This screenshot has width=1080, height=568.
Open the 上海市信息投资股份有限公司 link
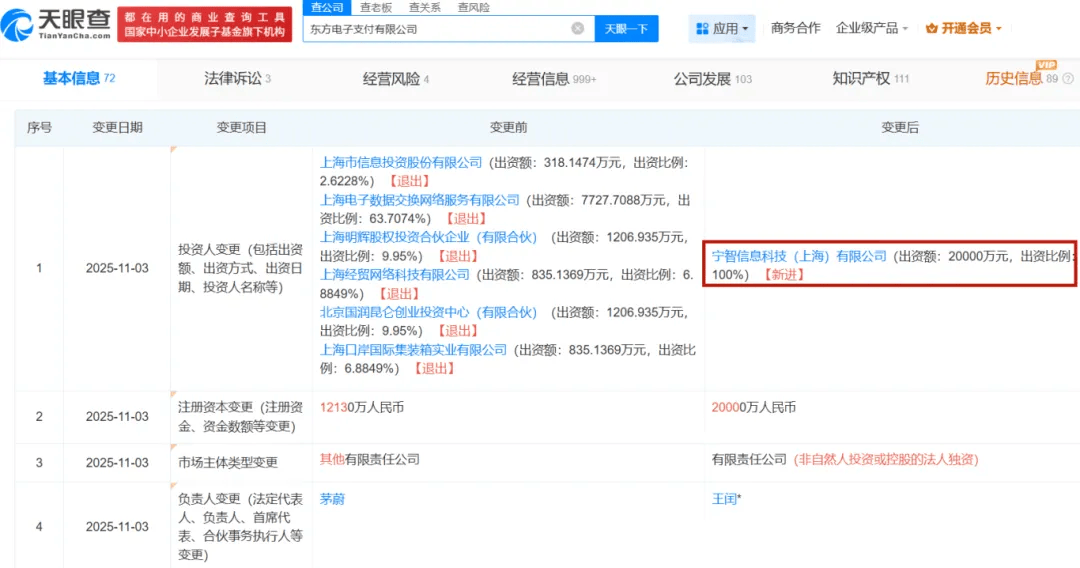401,162
